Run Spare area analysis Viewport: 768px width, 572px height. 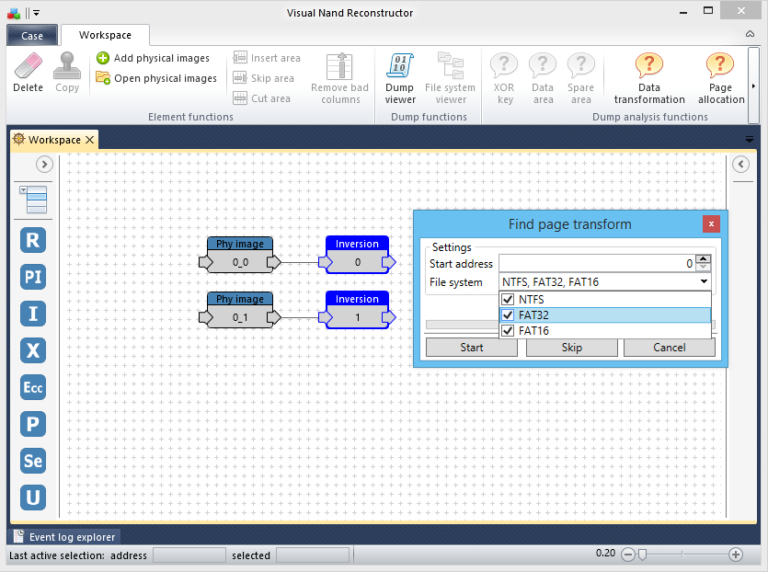(581, 78)
